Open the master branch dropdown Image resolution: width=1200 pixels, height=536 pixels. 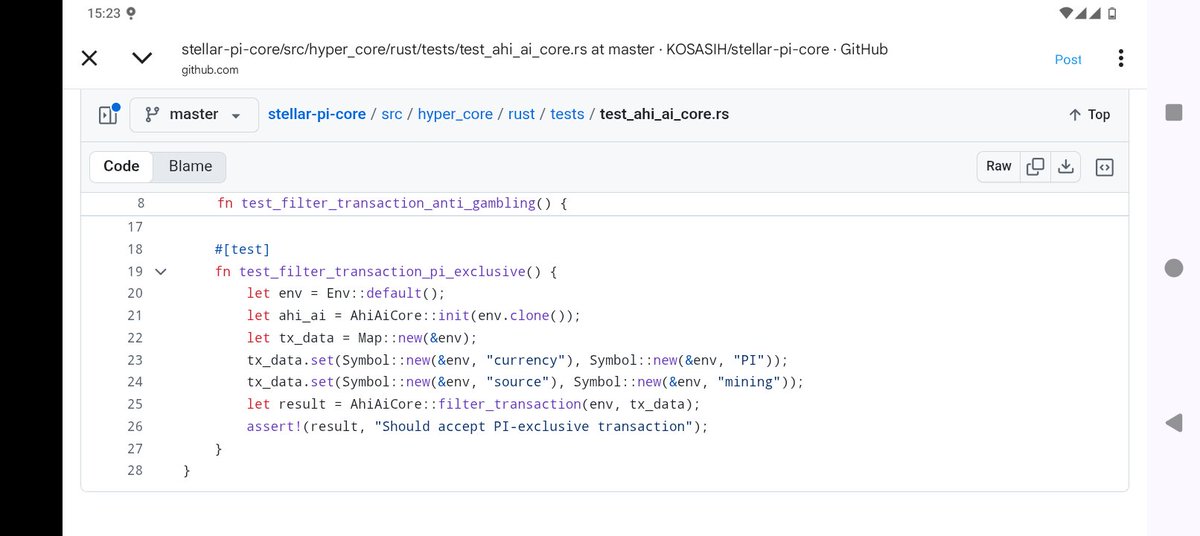[194, 115]
